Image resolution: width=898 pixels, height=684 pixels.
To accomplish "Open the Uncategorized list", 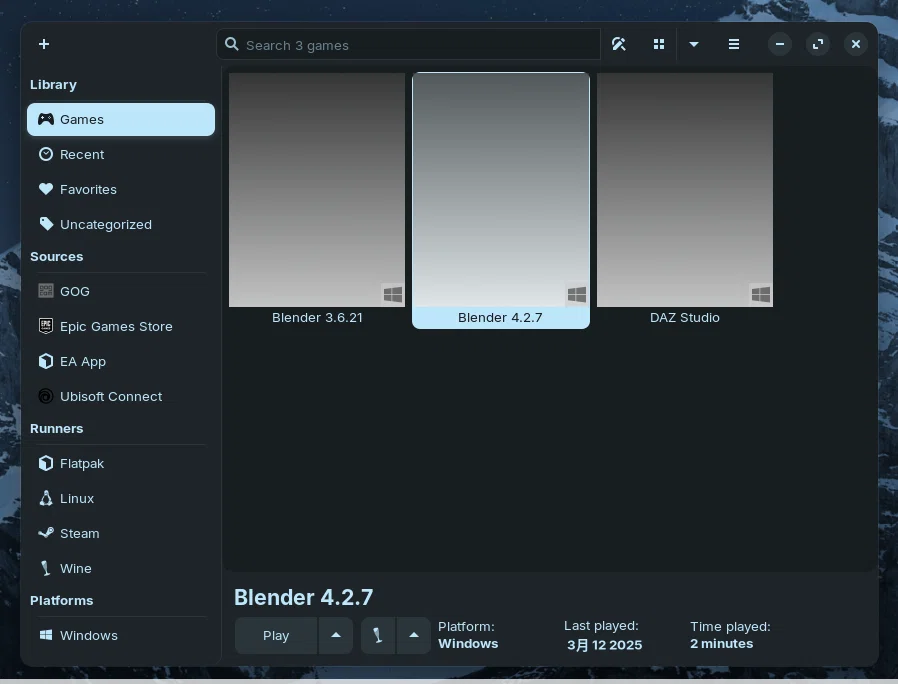I will (x=121, y=224).
